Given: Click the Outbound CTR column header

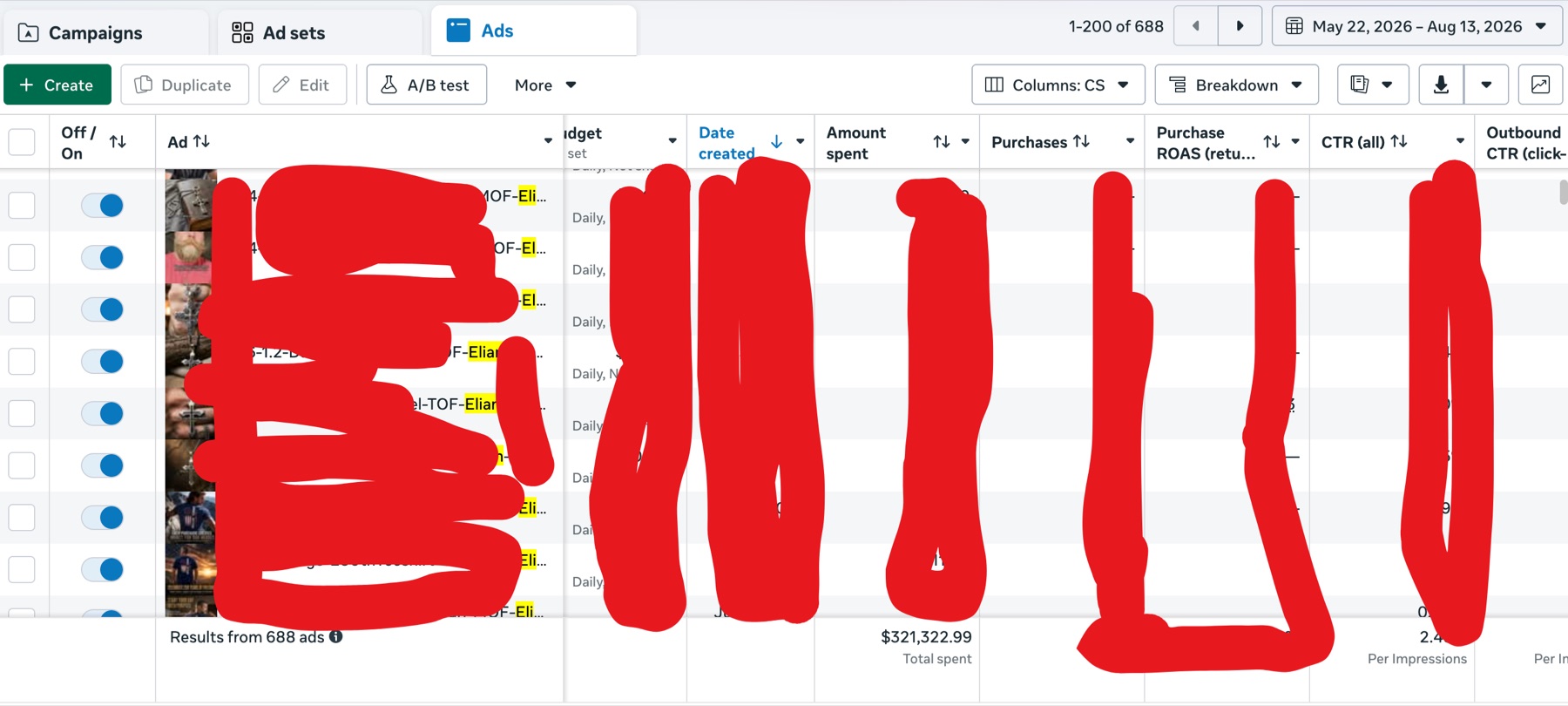Looking at the screenshot, I should point(1525,143).
